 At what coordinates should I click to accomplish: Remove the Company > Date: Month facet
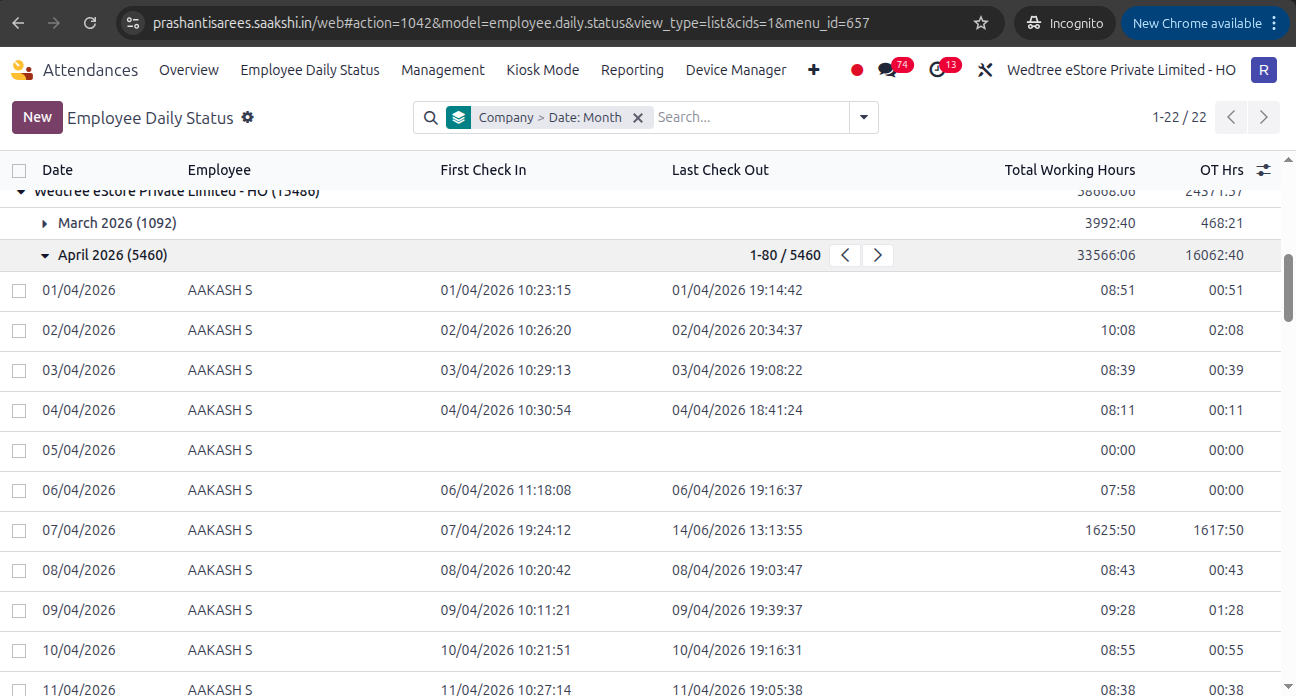(x=638, y=118)
